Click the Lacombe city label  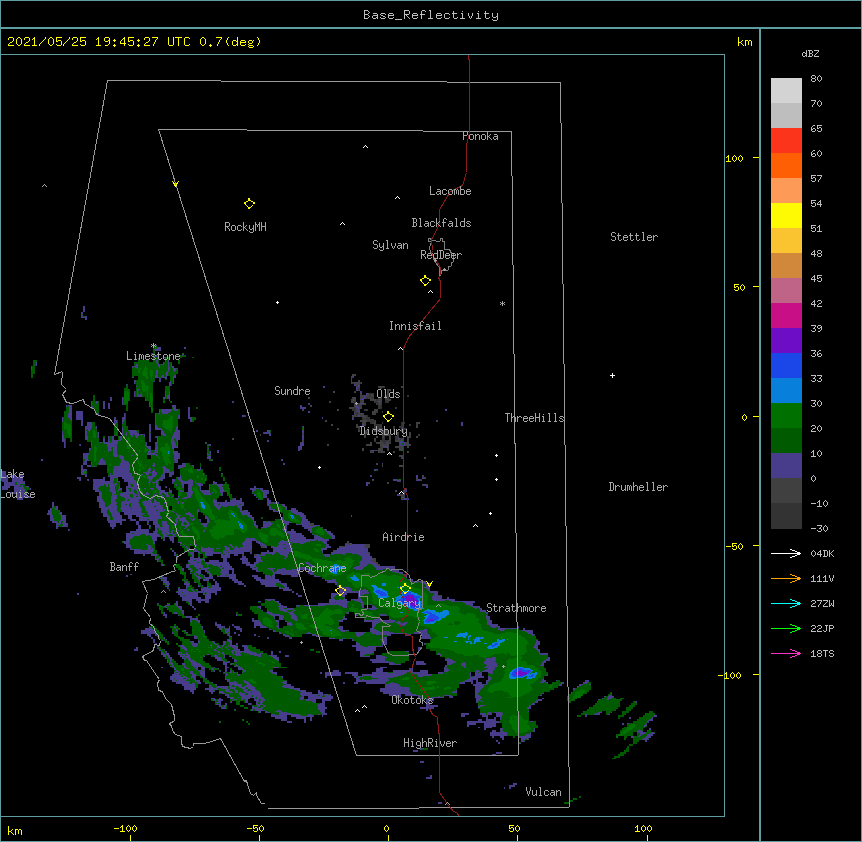coord(450,191)
